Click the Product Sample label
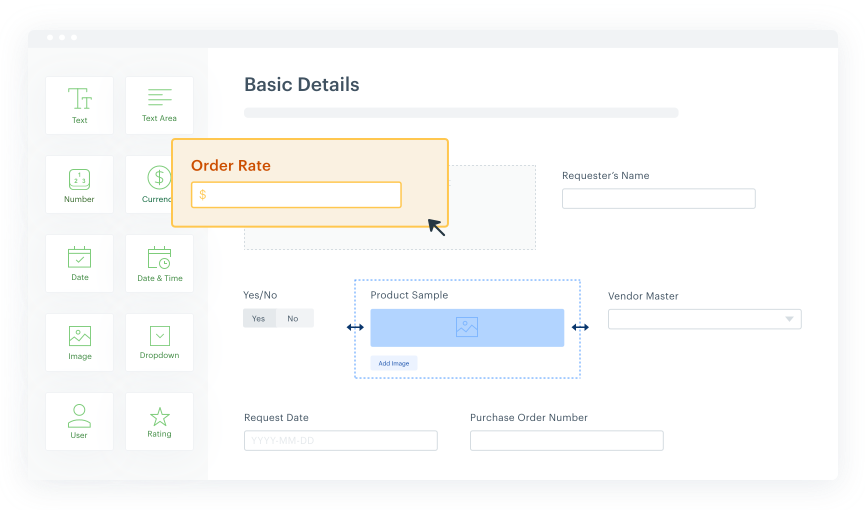The width and height of the screenshot is (865, 510). click(x=409, y=295)
